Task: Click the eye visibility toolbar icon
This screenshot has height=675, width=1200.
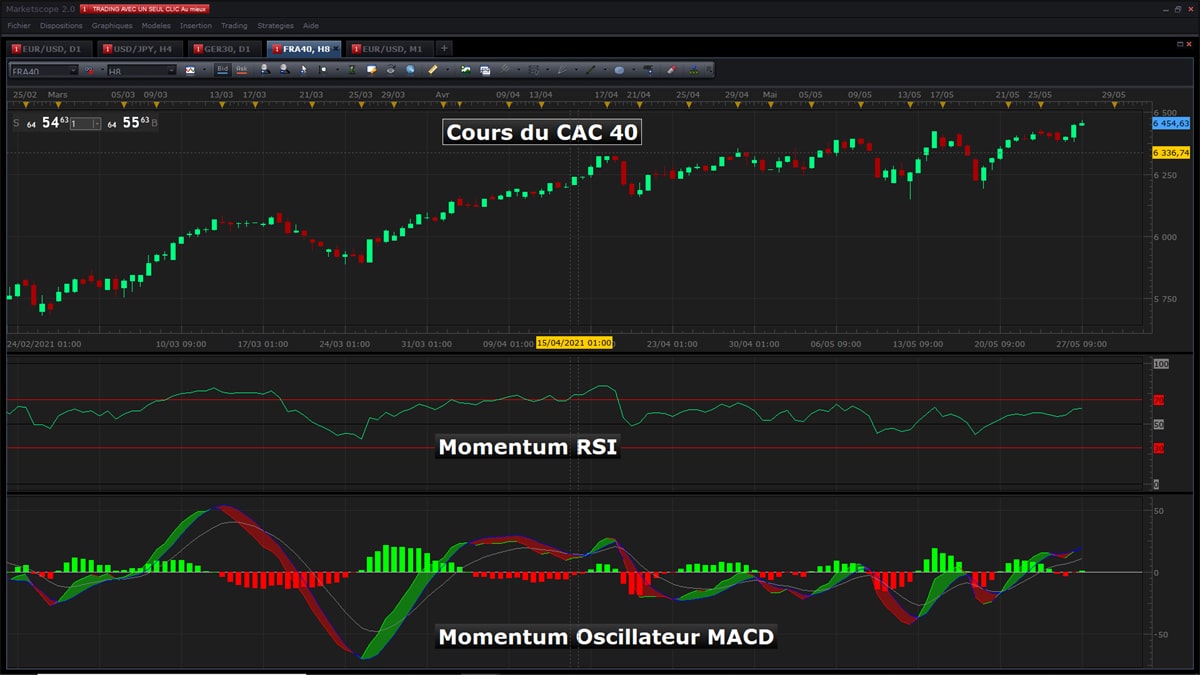Action: (391, 70)
